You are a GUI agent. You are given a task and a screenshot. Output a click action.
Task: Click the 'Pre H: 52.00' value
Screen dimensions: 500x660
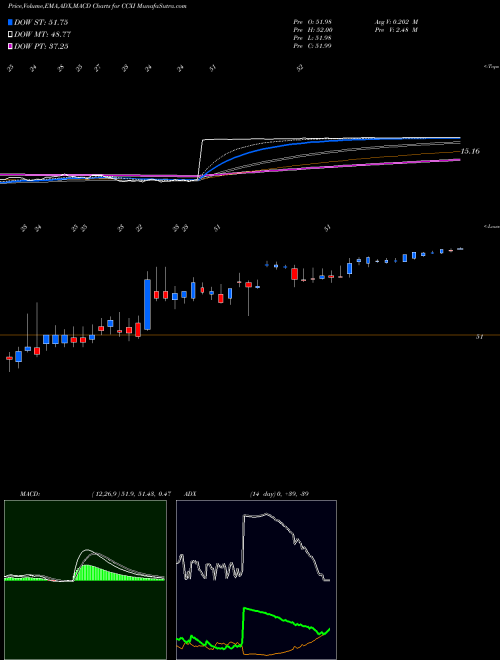(313, 30)
